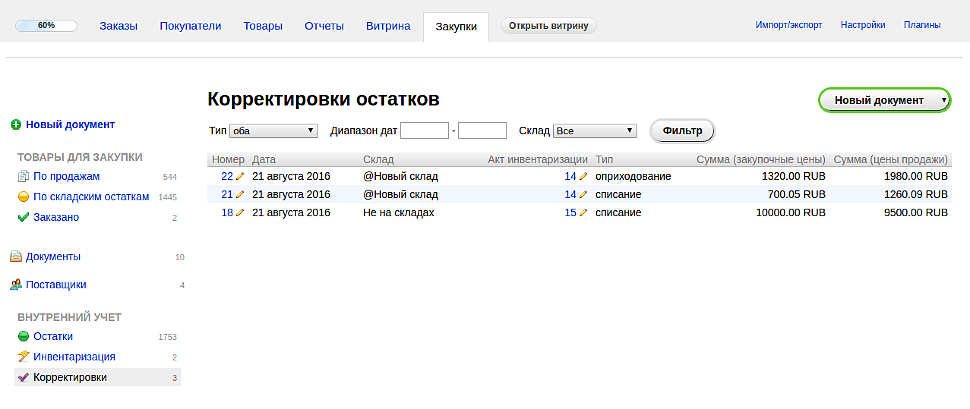This screenshot has height=409, width=970.
Task: Click the pencil edit icon next to document 18
Action: (240, 212)
